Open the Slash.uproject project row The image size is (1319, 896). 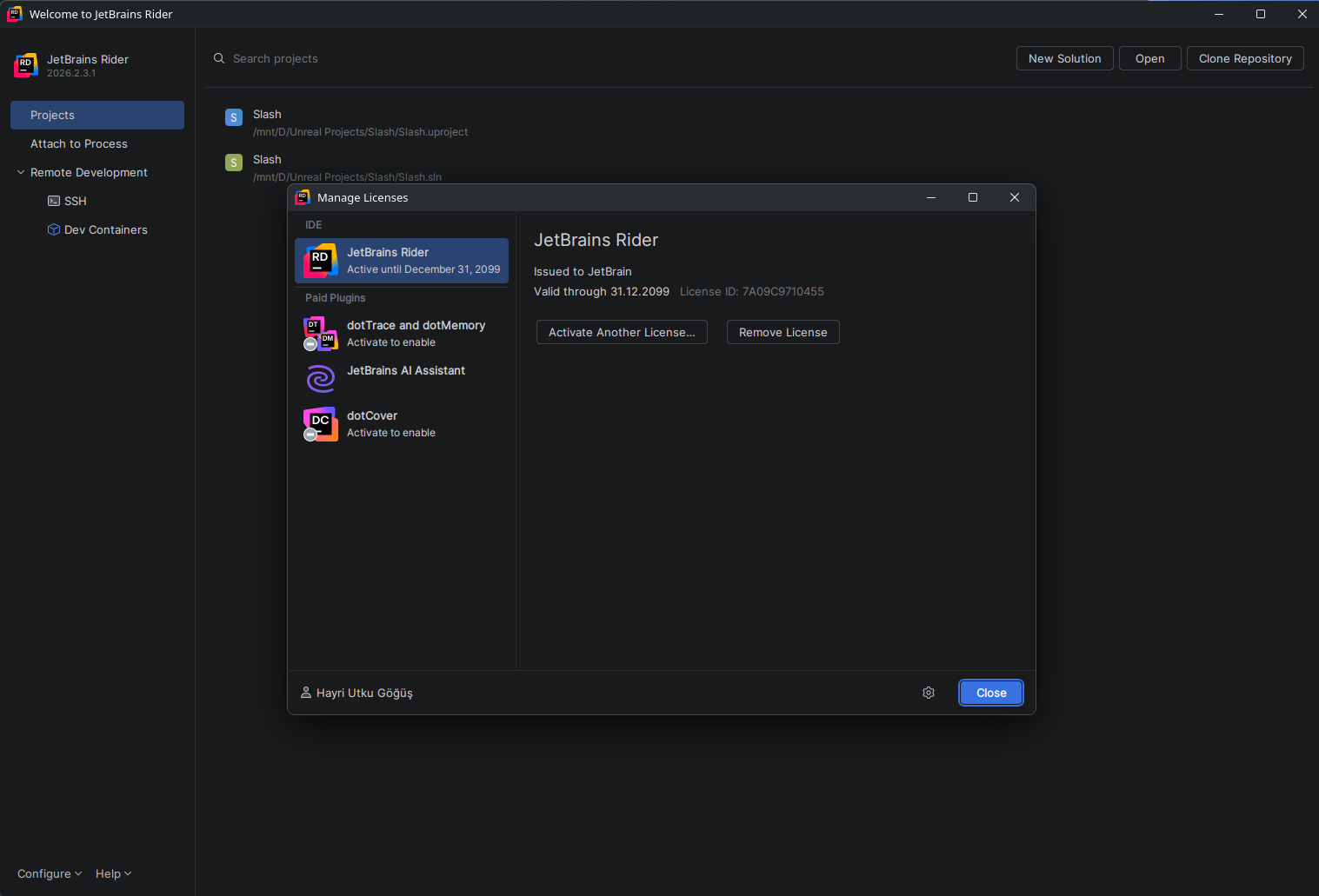[x=759, y=123]
